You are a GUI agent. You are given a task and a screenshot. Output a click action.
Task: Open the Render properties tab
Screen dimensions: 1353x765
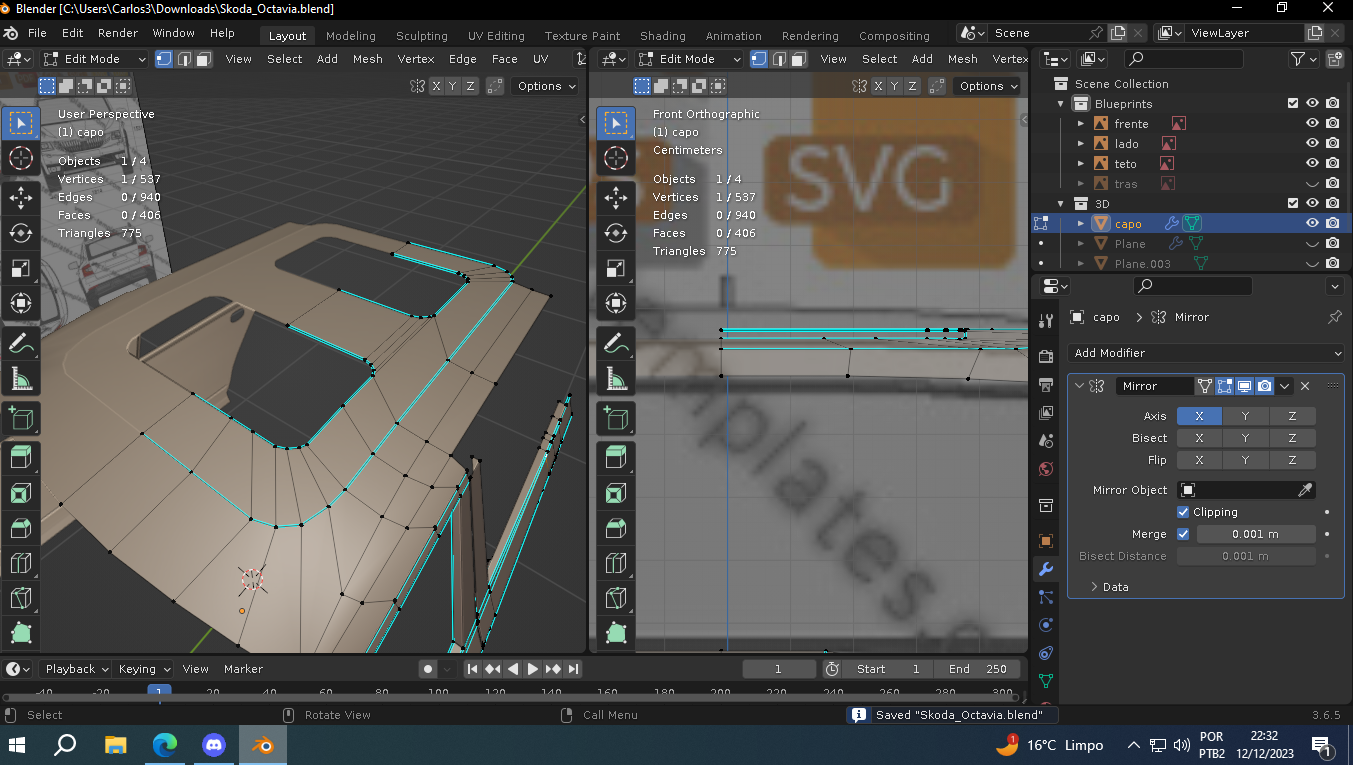[x=1046, y=357]
